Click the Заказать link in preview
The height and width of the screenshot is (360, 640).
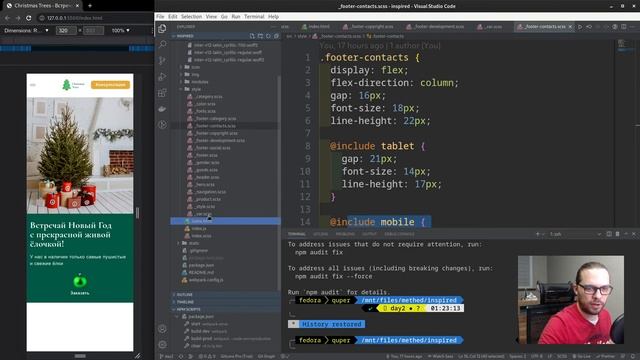point(80,293)
